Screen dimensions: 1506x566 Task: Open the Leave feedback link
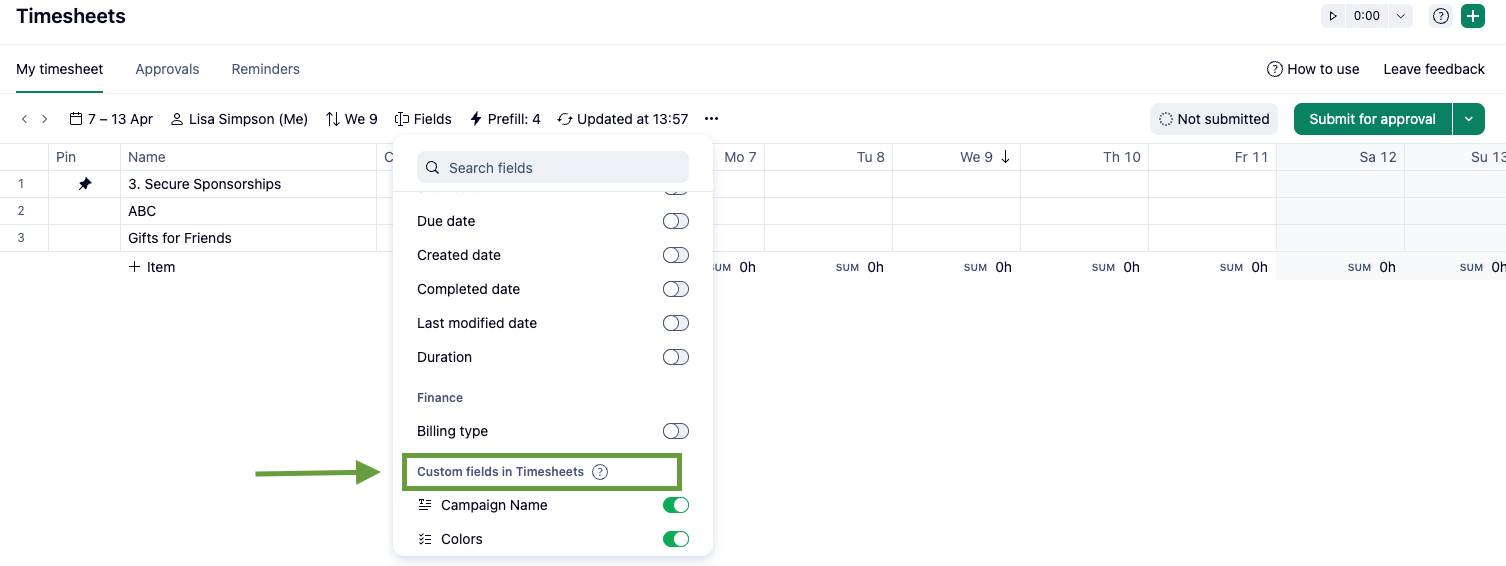point(1434,69)
